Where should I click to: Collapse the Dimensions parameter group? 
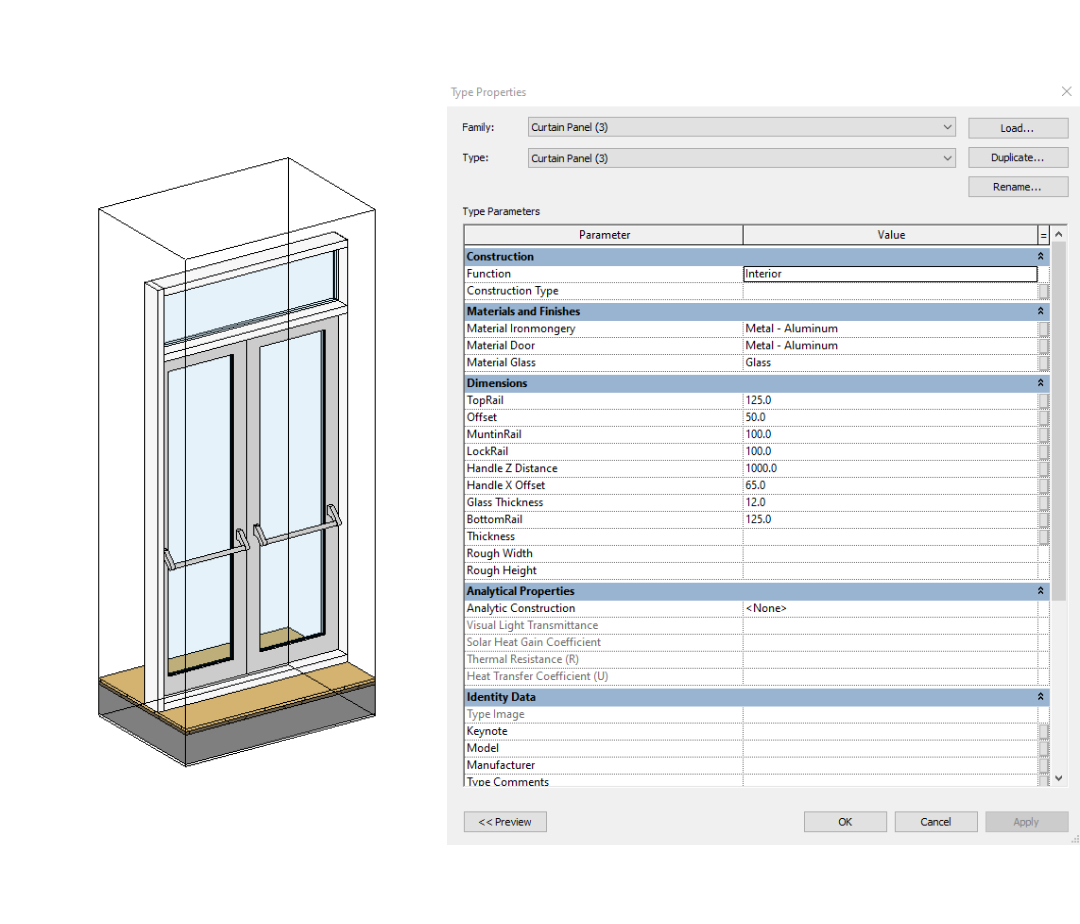click(1040, 383)
